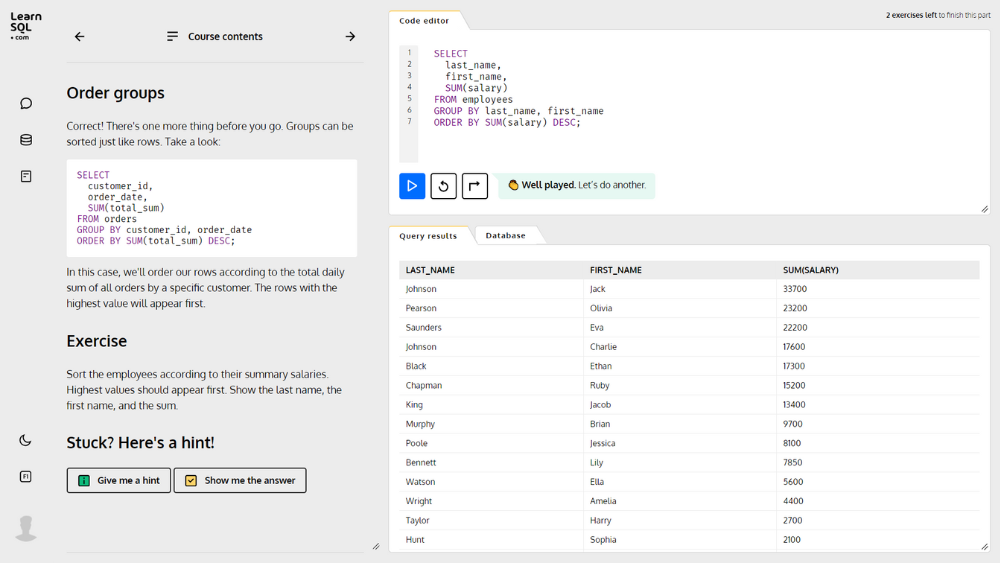Click the LearnSQL.com logo

(x=26, y=26)
